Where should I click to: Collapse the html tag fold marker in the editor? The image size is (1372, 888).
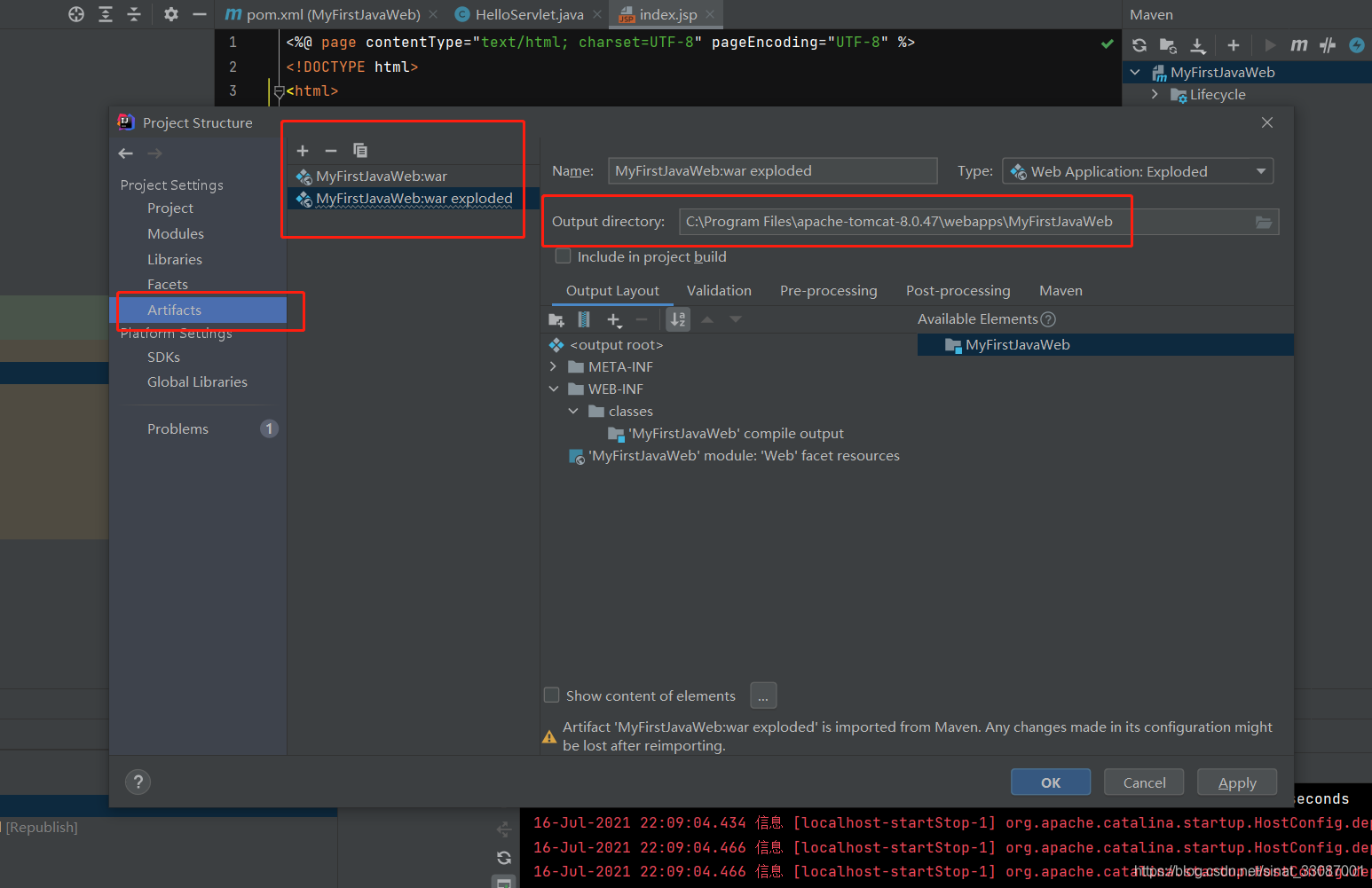[x=279, y=90]
